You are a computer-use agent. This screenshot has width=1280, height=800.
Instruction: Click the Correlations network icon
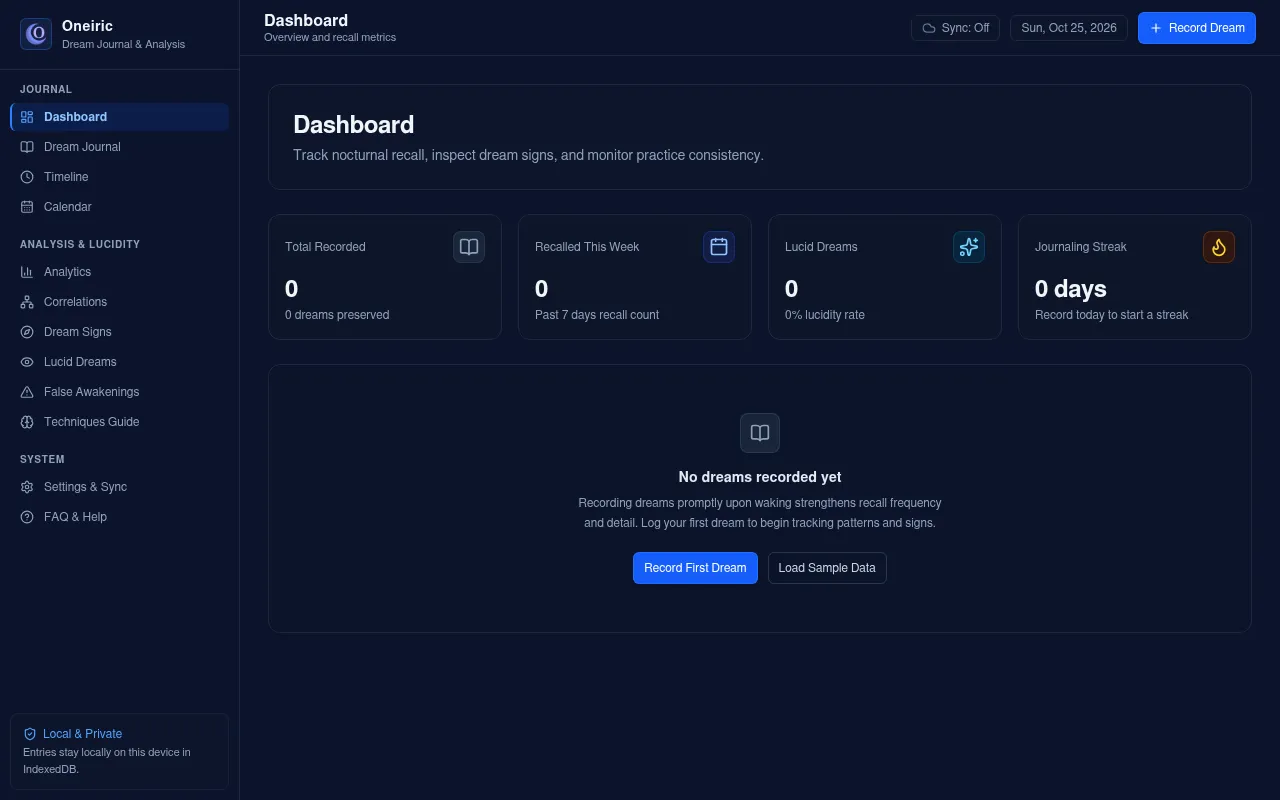coord(27,302)
